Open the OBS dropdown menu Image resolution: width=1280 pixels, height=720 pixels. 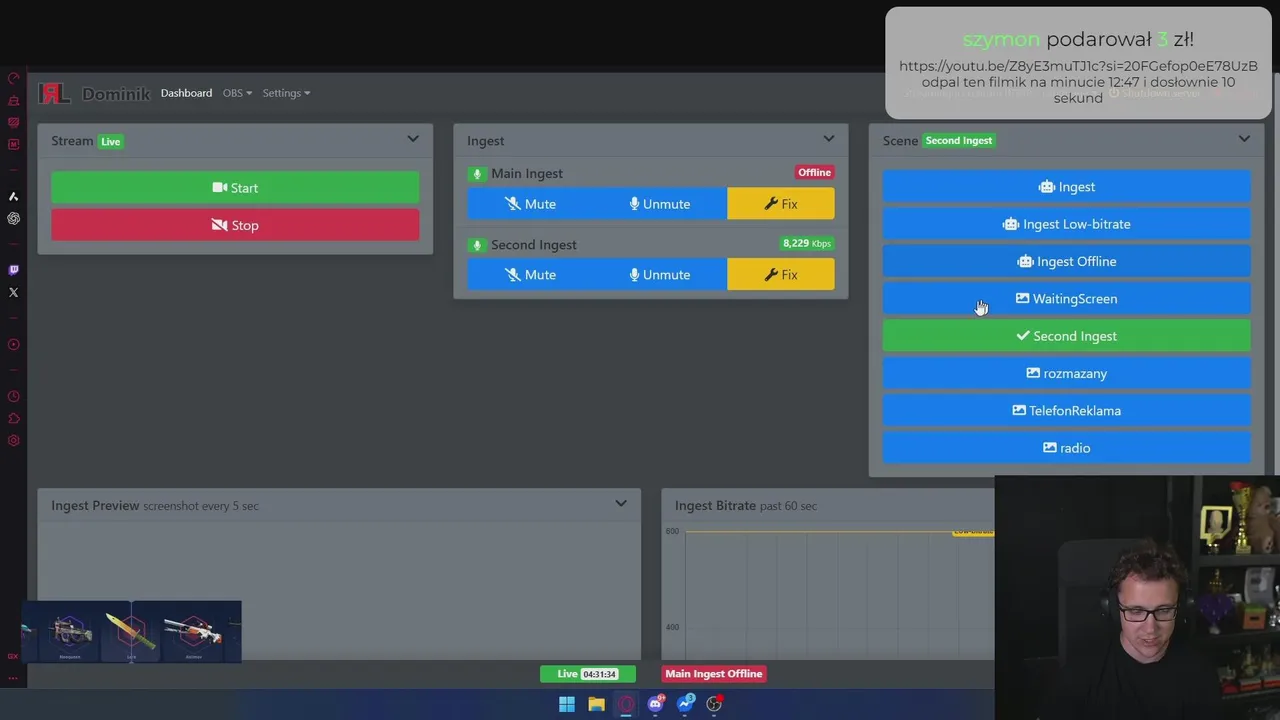tap(237, 93)
